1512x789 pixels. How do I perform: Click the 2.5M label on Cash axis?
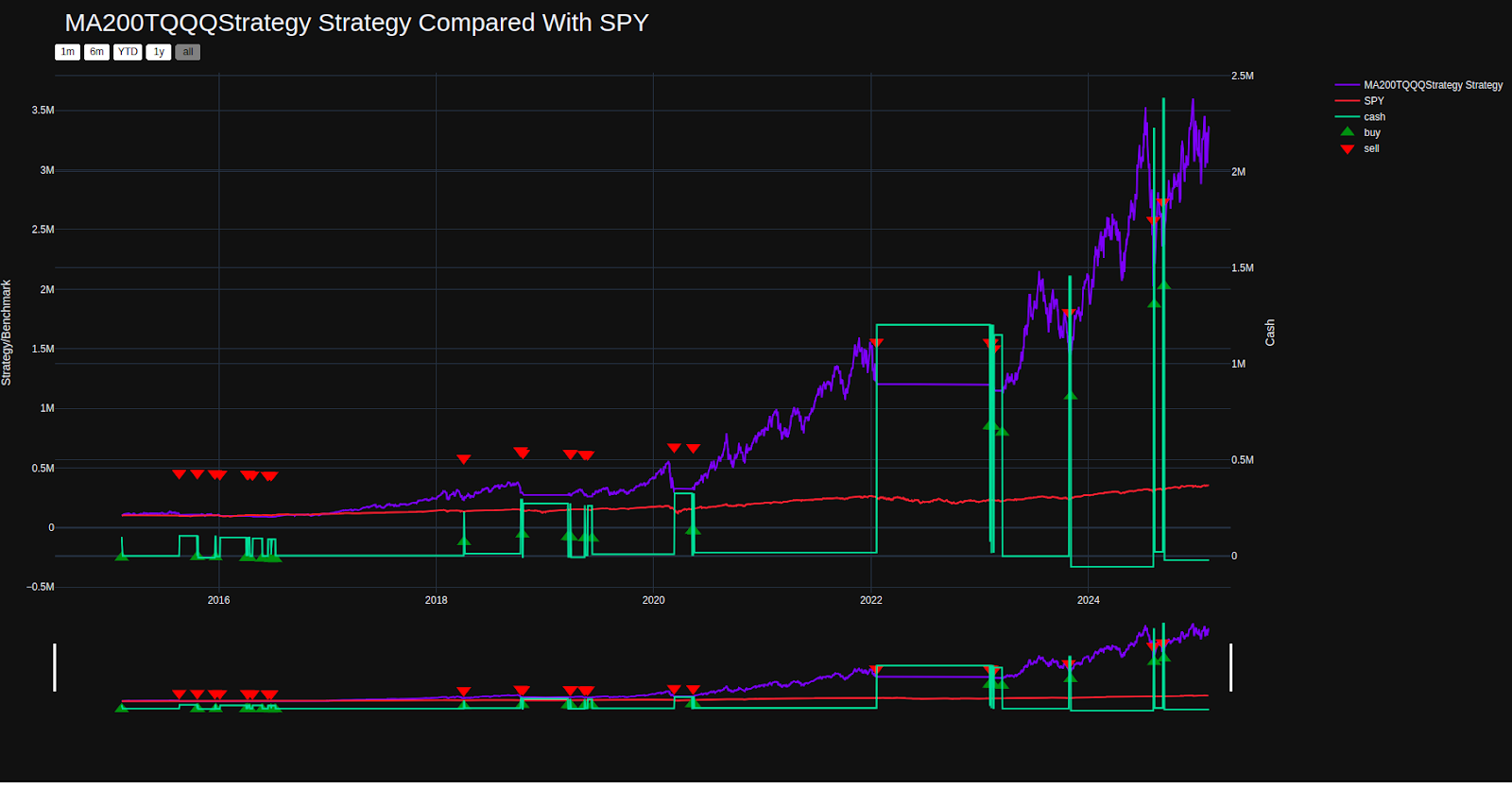1243,76
